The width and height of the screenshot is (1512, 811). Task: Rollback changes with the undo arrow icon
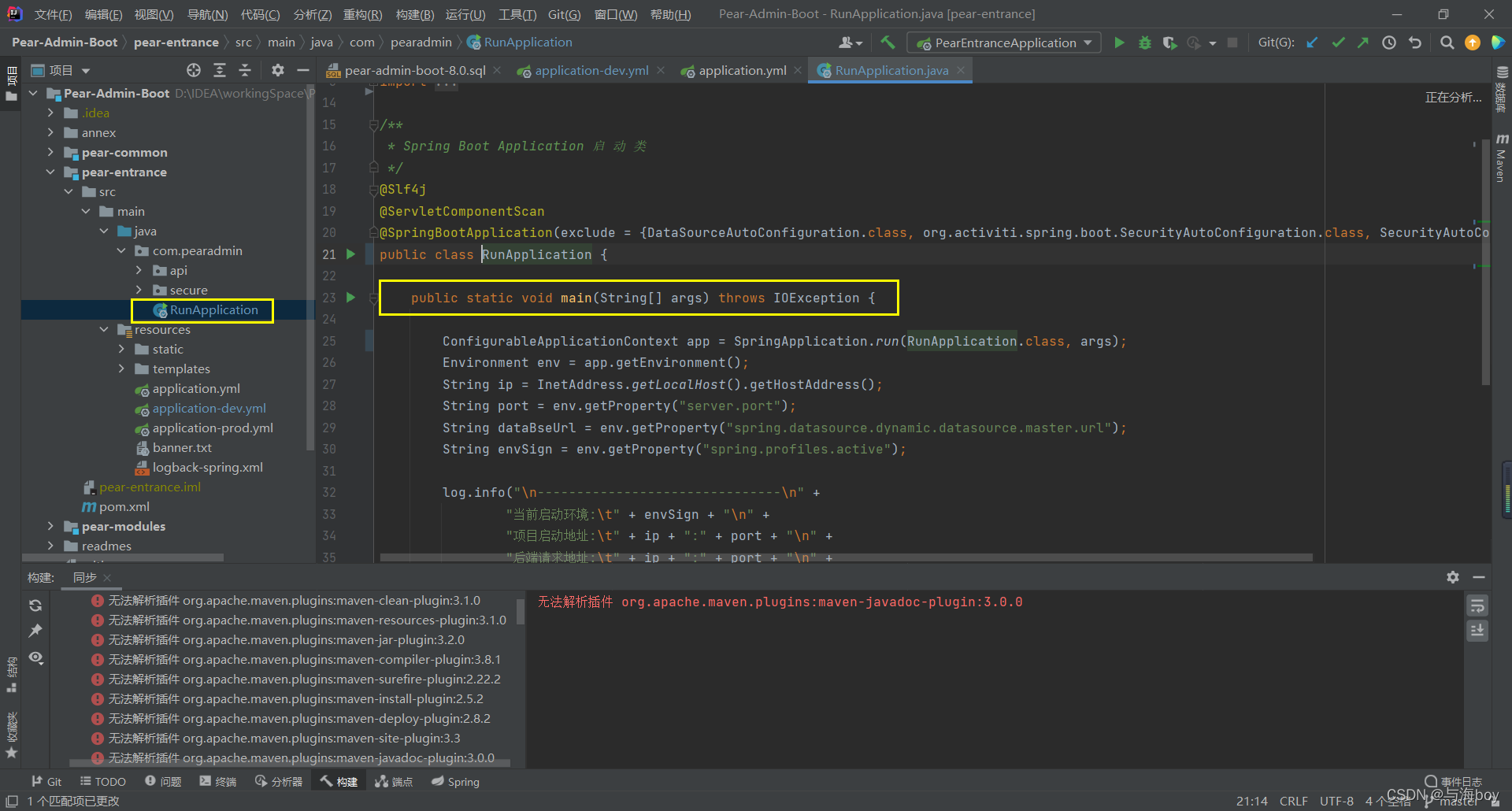tap(1415, 43)
